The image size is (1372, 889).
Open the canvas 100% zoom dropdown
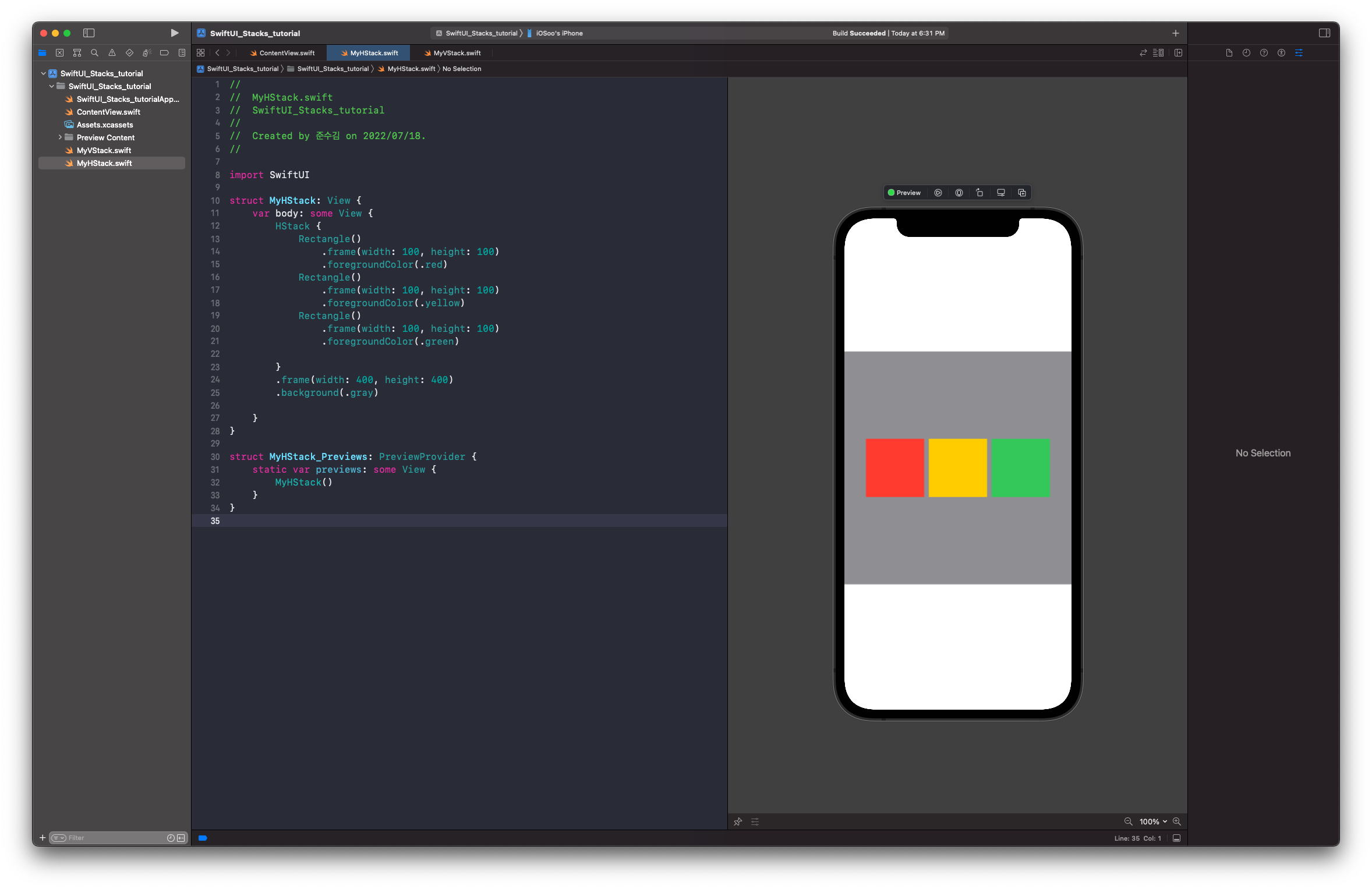1153,821
